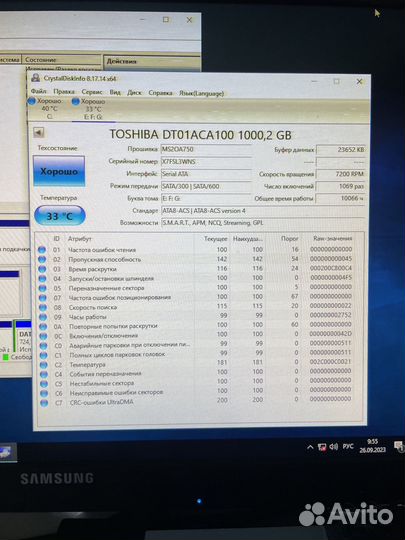Click the Текущее column header
Screen dimensions: 405x540
point(216,239)
